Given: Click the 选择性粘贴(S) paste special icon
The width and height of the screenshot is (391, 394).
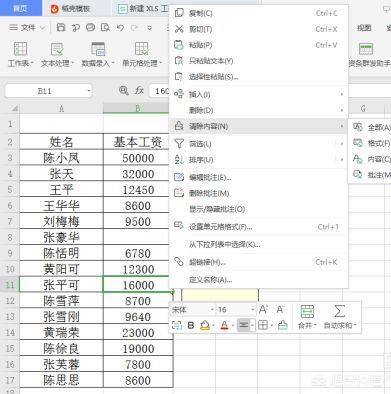Looking at the screenshot, I should pos(179,77).
